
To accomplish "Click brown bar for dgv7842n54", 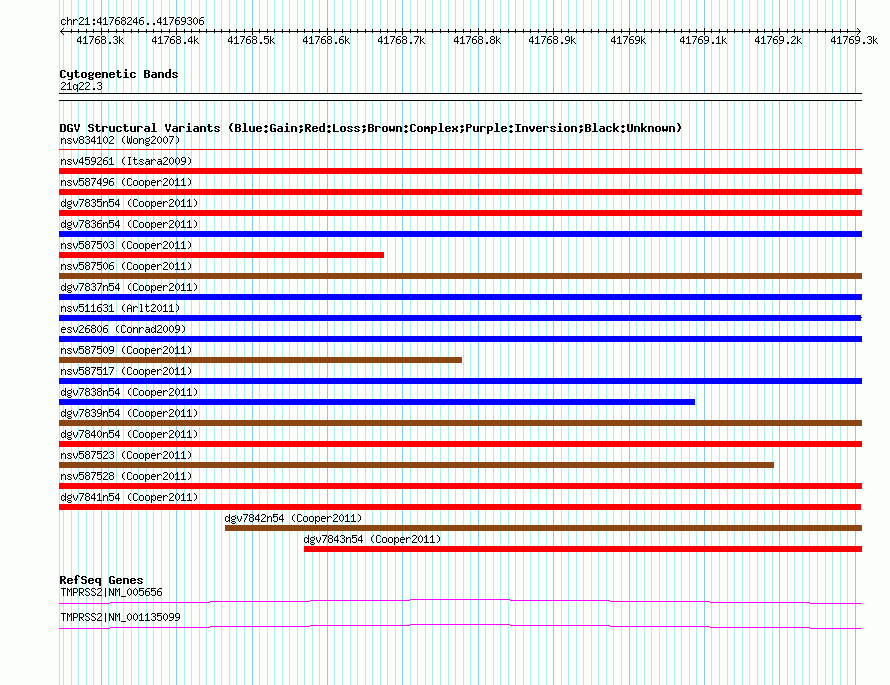I will pos(543,528).
